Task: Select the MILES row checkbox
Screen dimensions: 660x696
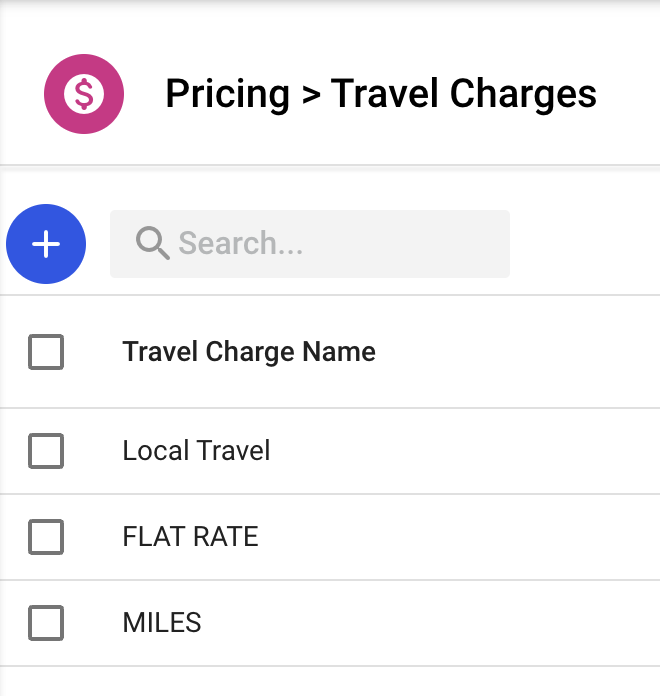Action: pos(46,623)
